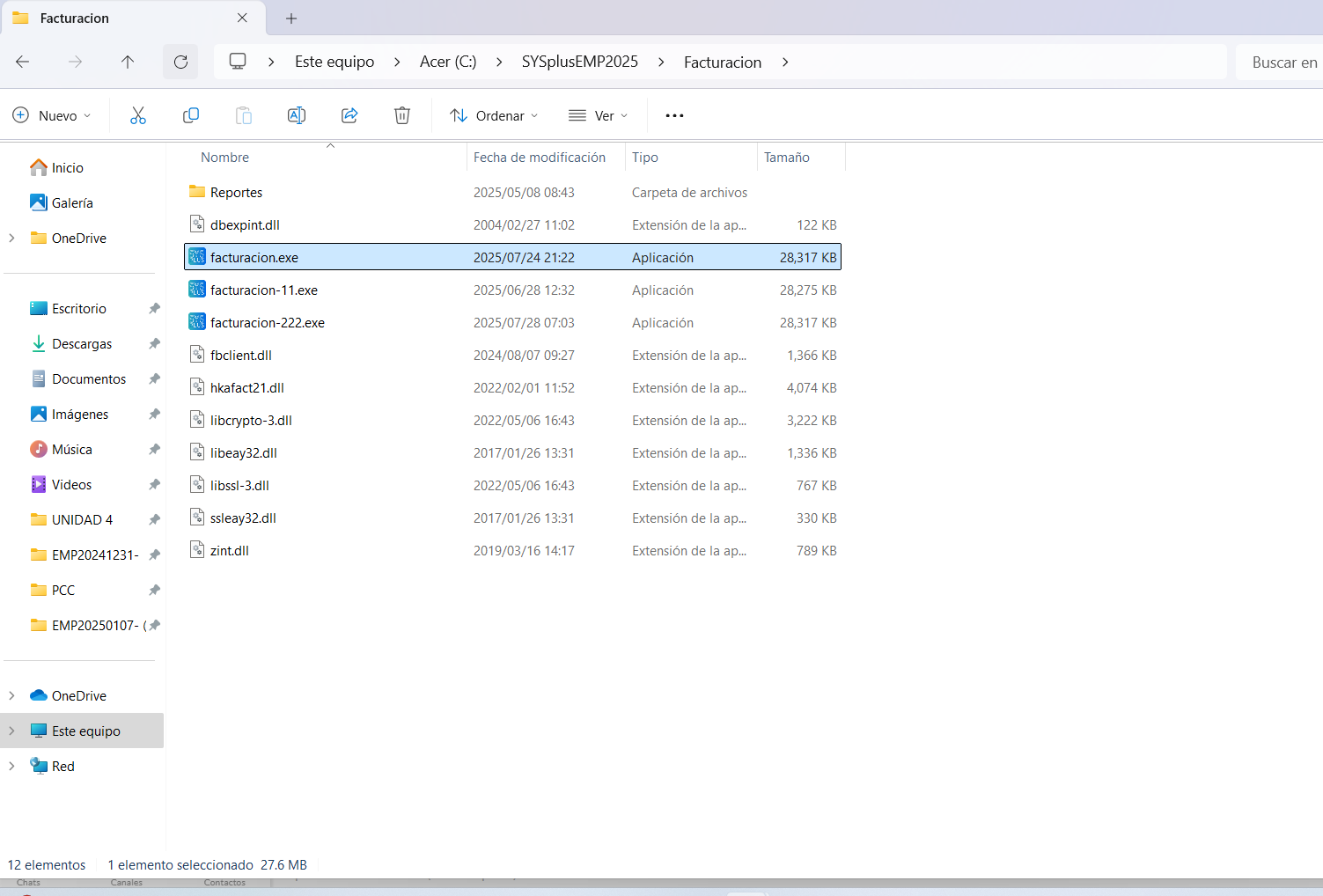This screenshot has width=1323, height=896.
Task: Open the Nuevo dropdown menu
Action: click(52, 115)
